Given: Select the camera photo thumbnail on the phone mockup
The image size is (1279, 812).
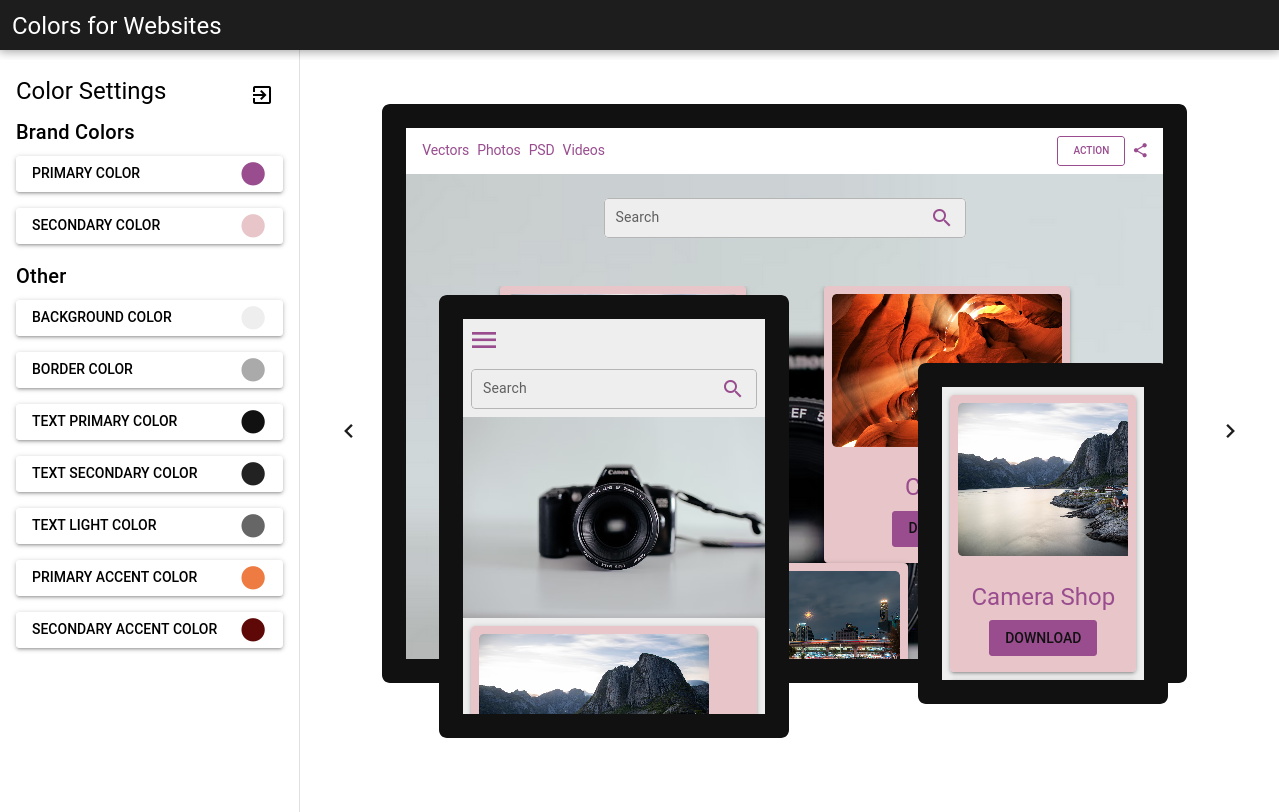Looking at the screenshot, I should 613,515.
